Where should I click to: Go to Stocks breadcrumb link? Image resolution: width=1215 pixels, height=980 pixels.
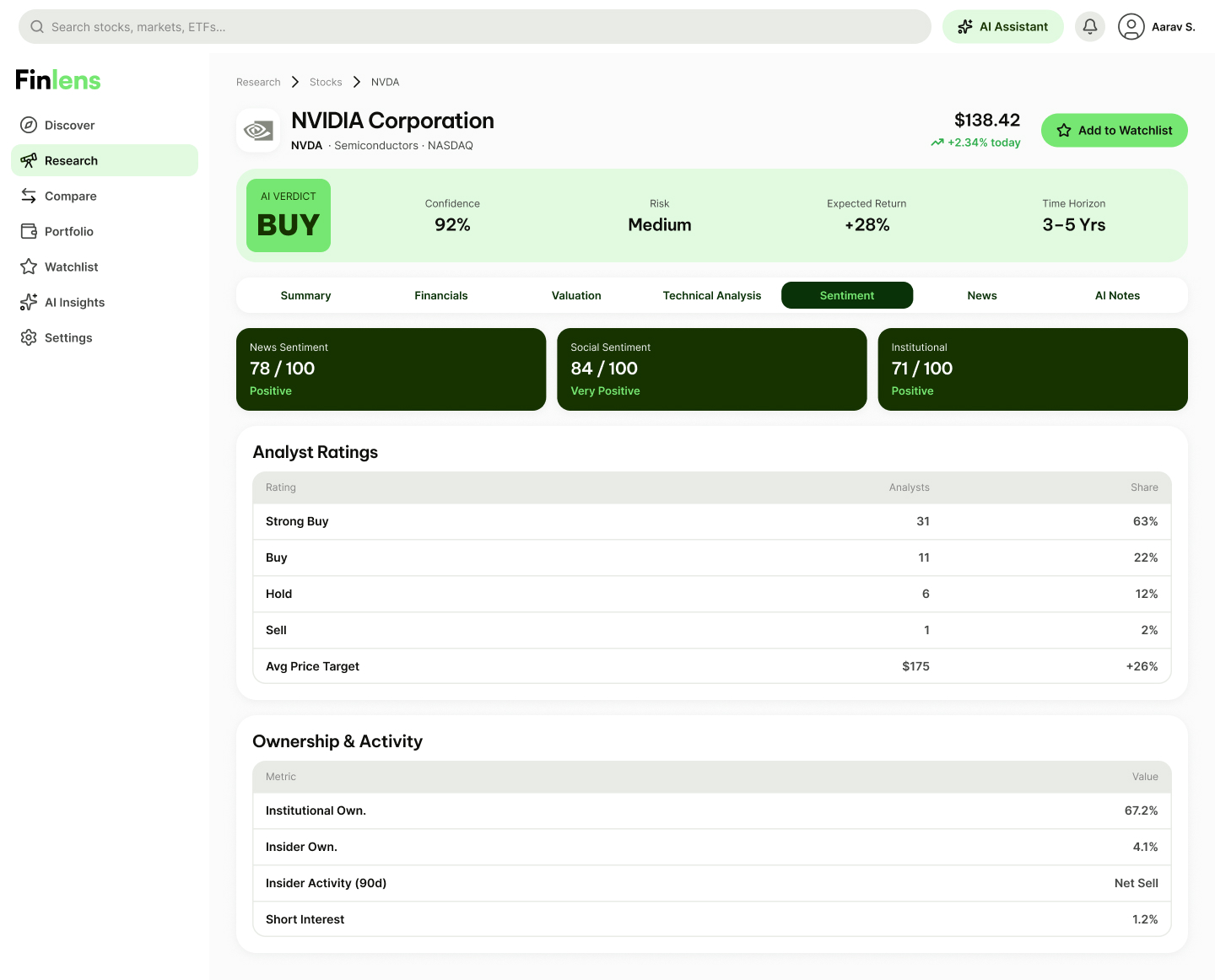pyautogui.click(x=326, y=82)
